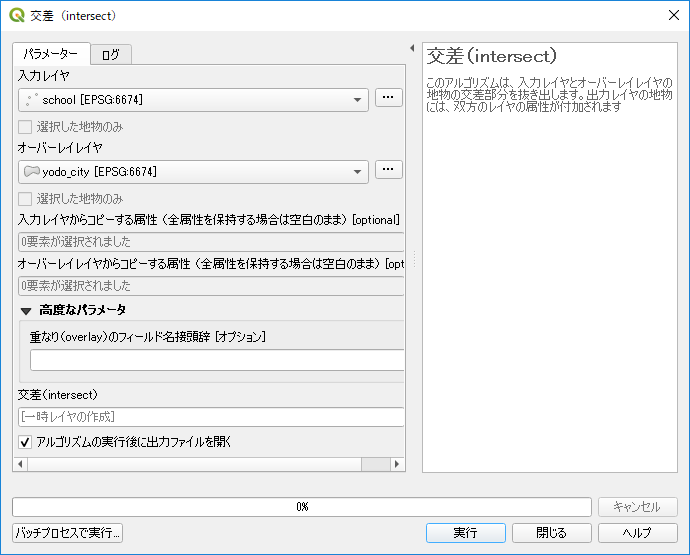Enable 選択した地物のみ under 入力レイヤ
The width and height of the screenshot is (690, 555).
(25, 127)
